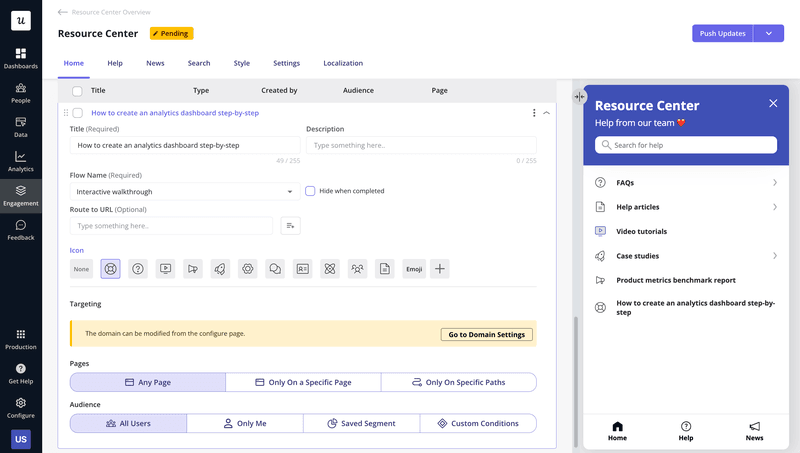The height and width of the screenshot is (453, 800).
Task: Click the Description input field
Action: click(421, 145)
